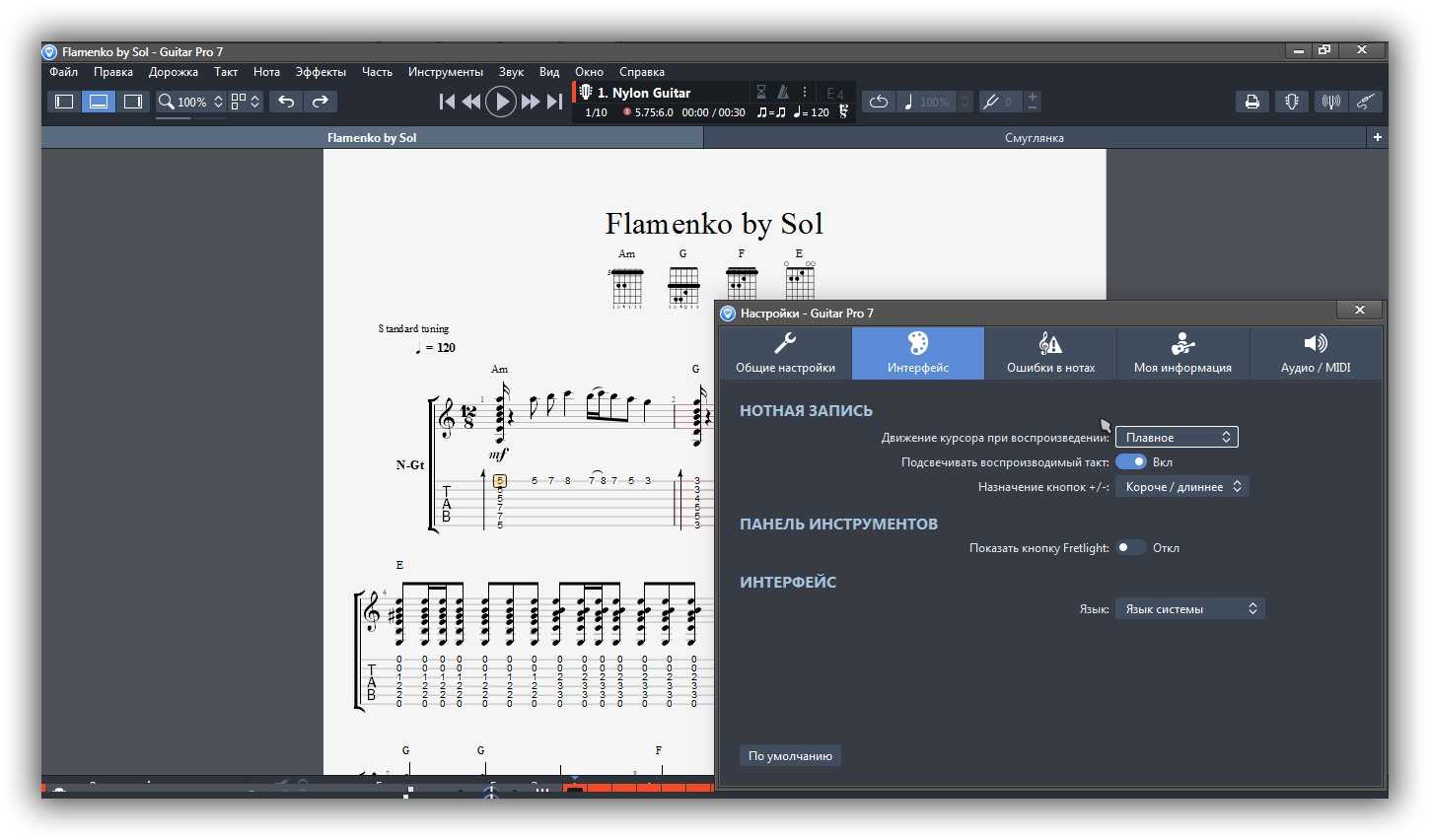Click the transpose plus/minus stepper

[1033, 102]
